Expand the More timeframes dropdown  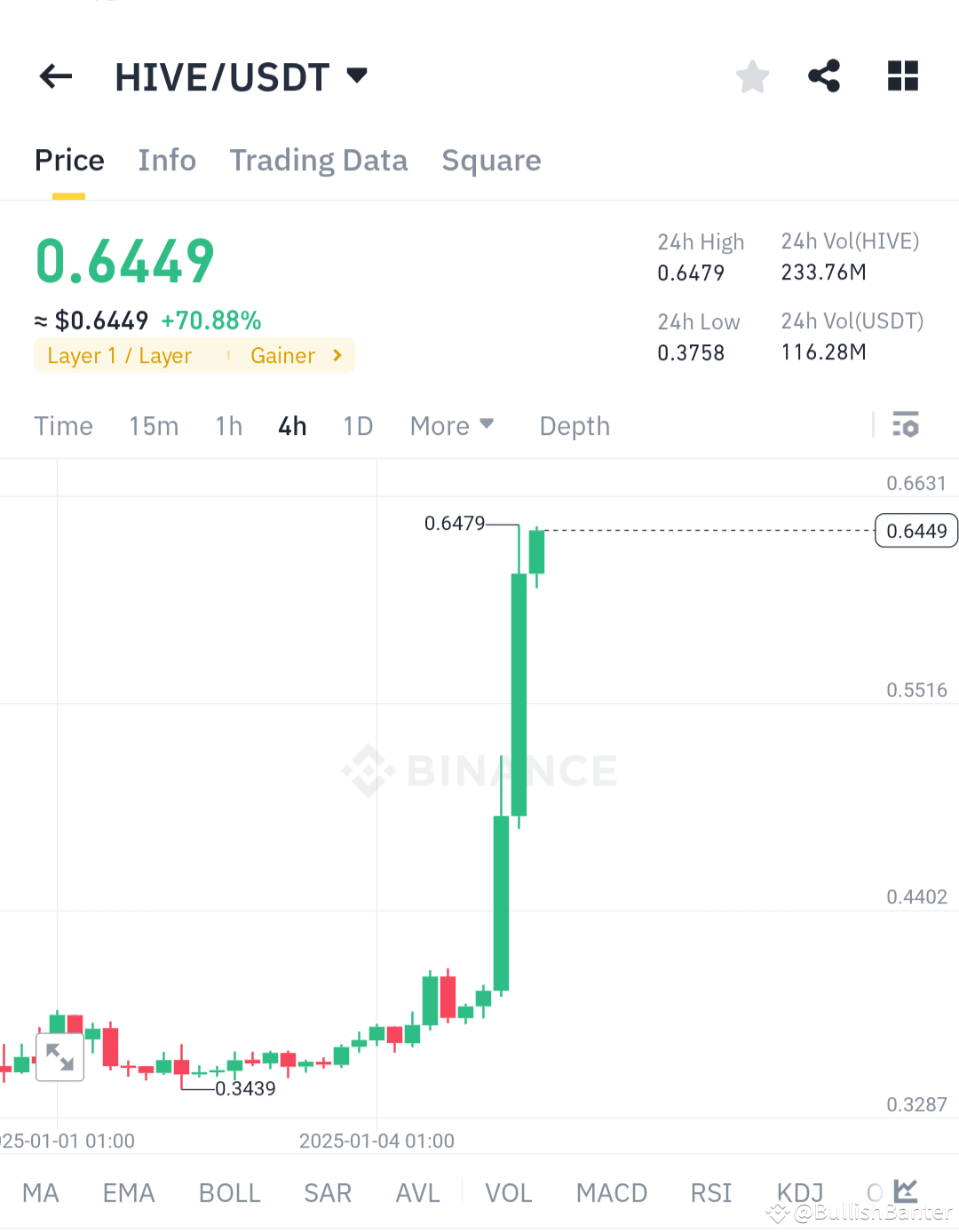pyautogui.click(x=451, y=425)
